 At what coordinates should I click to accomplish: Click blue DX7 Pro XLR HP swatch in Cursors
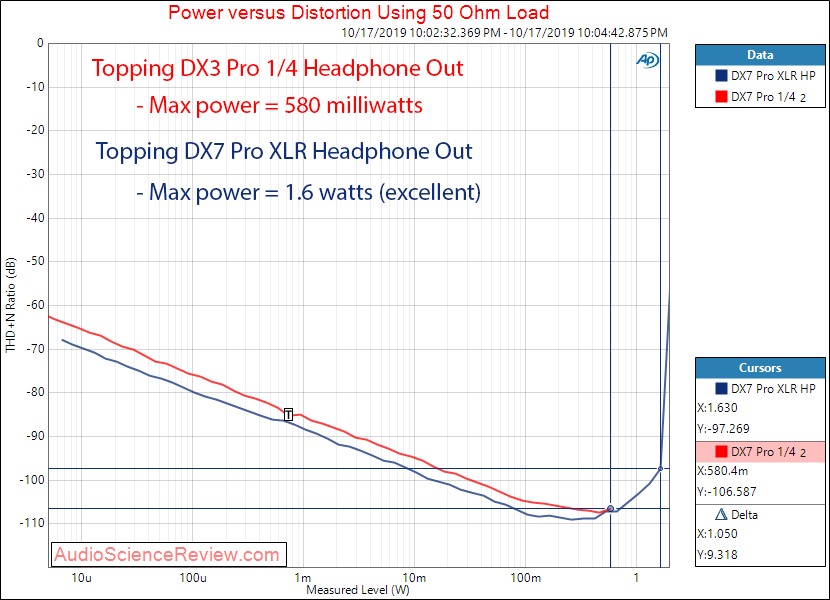(x=721, y=388)
